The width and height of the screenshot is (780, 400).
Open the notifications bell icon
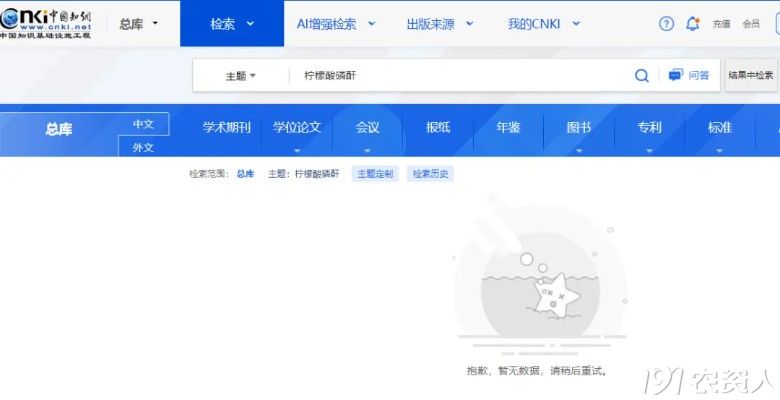point(692,23)
